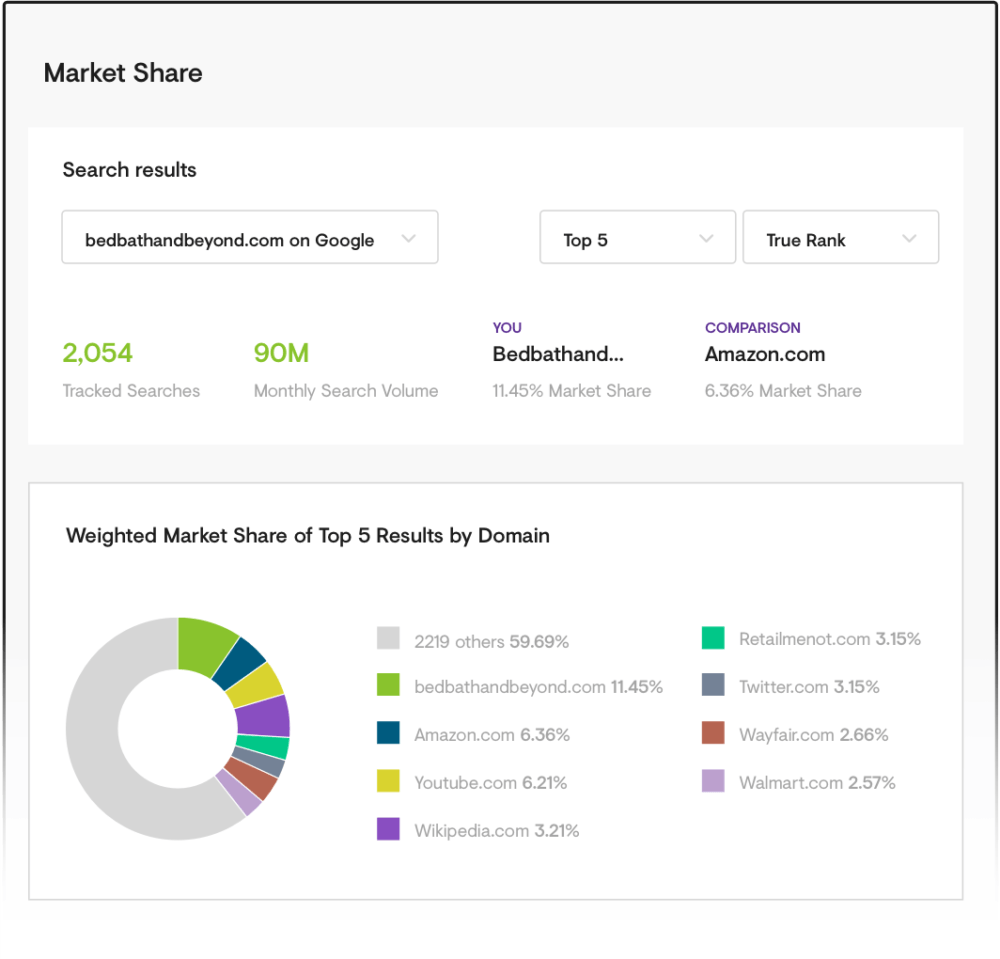Select the 'Wayfair.com 2.66%' legend label
The height and width of the screenshot is (959, 1000).
click(814, 735)
